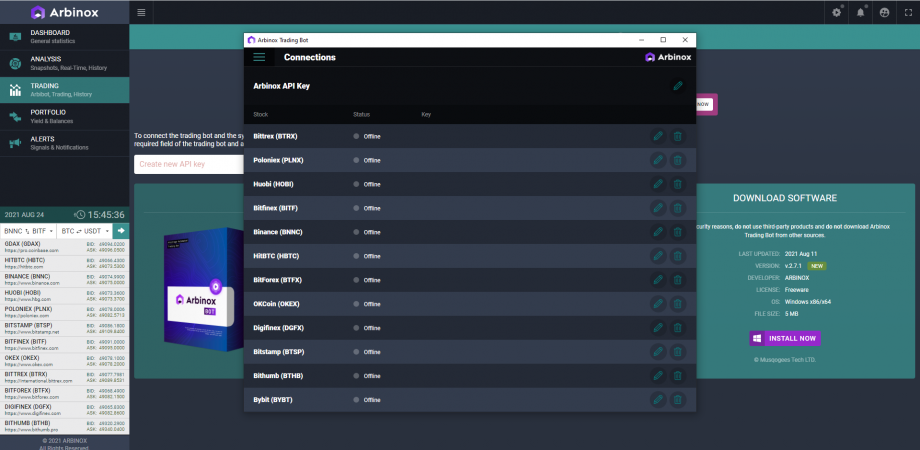Image resolution: width=920 pixels, height=450 pixels.
Task: Click the Create new API key field
Action: (189, 164)
